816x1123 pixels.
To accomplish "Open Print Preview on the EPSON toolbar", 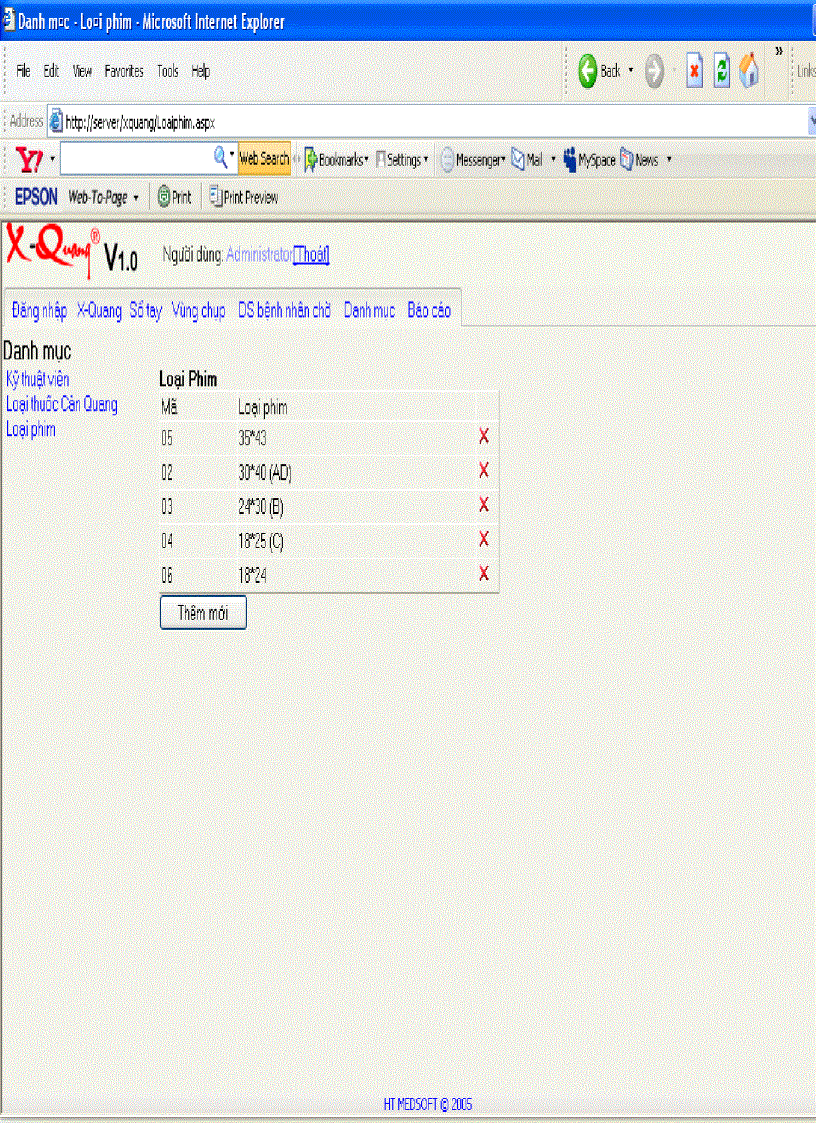I will coord(243,197).
